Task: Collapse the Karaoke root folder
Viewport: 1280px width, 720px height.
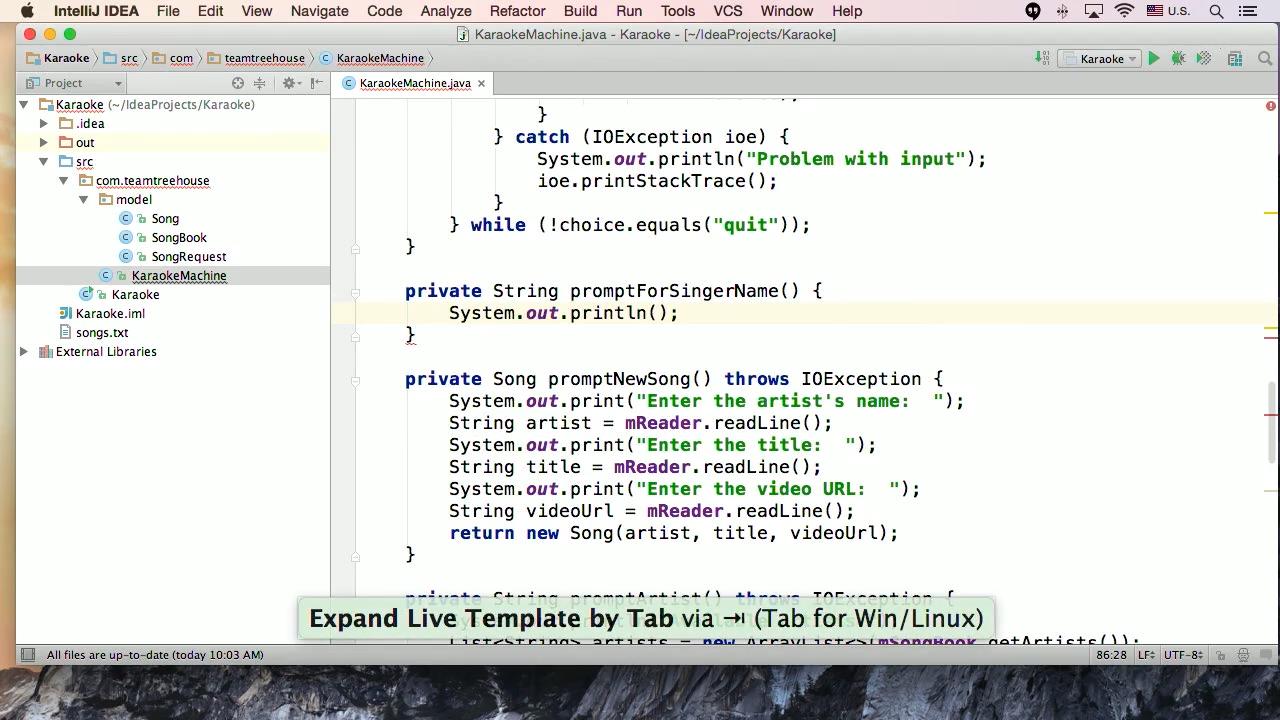Action: 24,104
